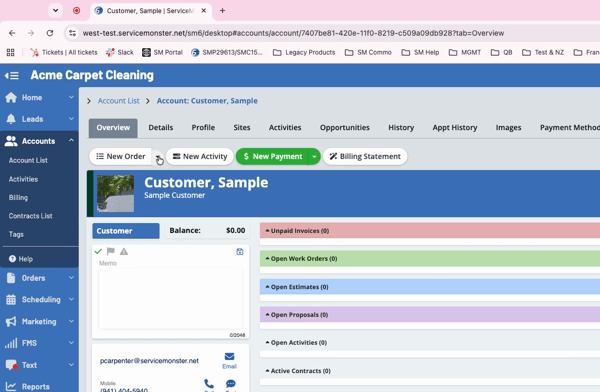600x392 pixels.
Task: Save the memo with the disk icon
Action: [x=240, y=252]
